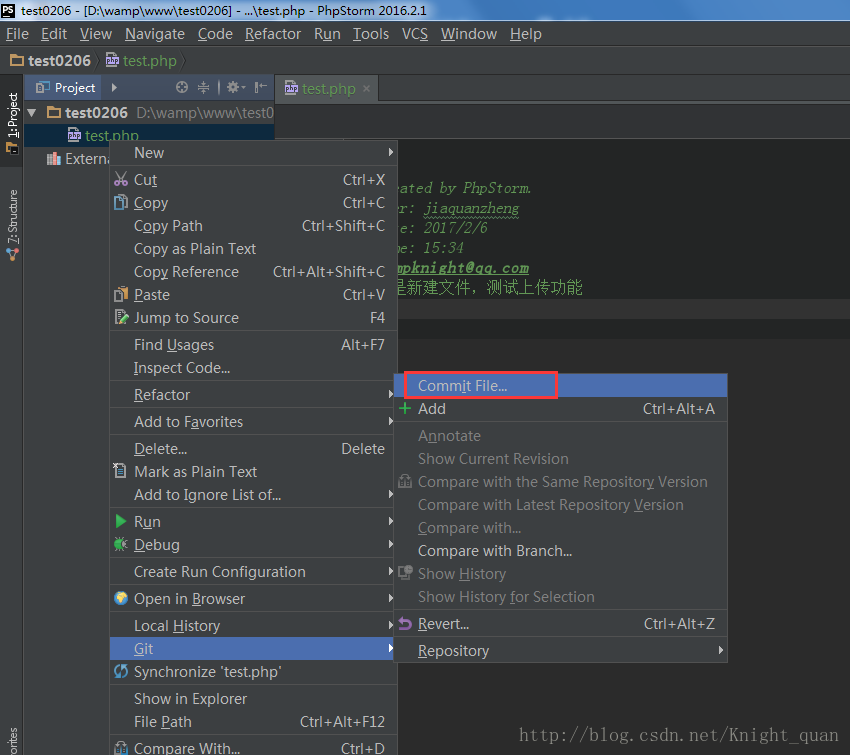
Task: Select the Git menu entry
Action: coord(253,648)
